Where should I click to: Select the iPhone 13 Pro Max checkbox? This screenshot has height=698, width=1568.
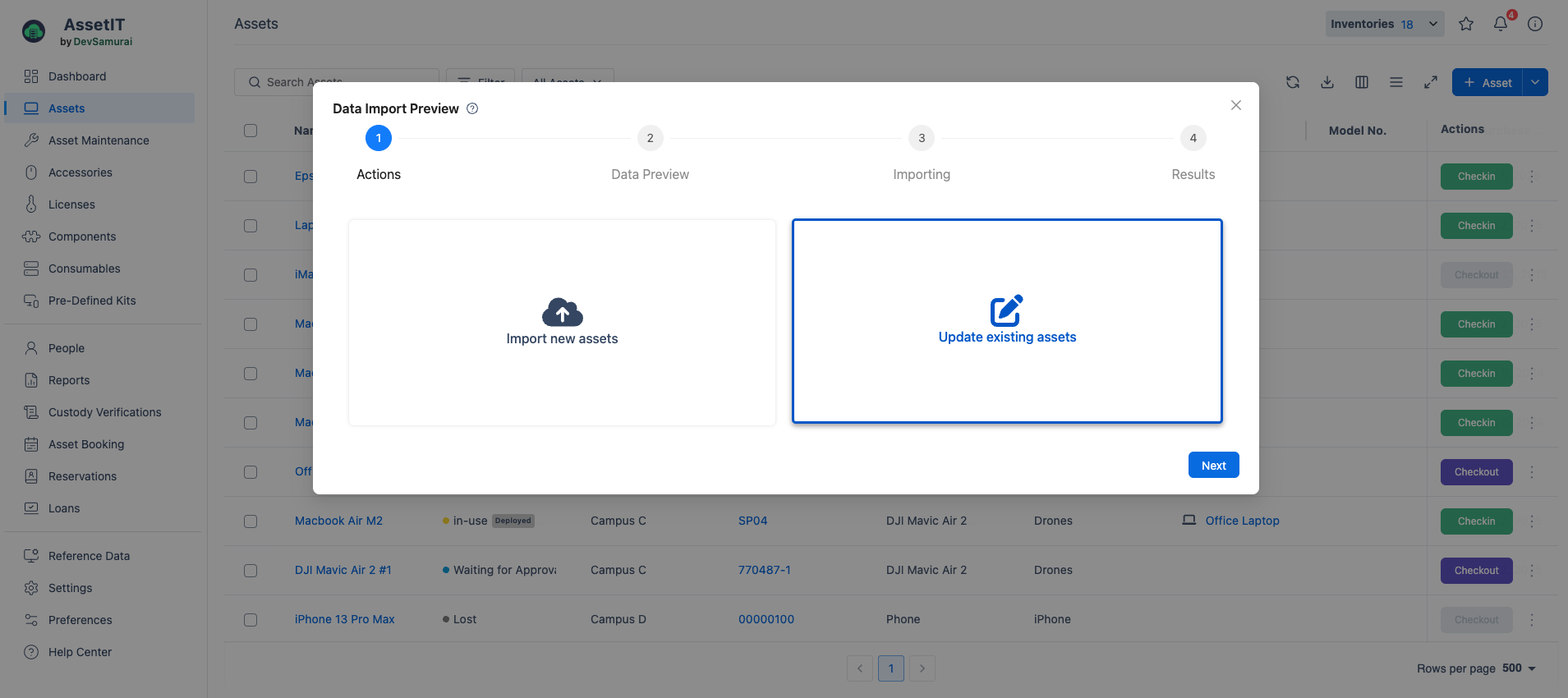point(251,620)
